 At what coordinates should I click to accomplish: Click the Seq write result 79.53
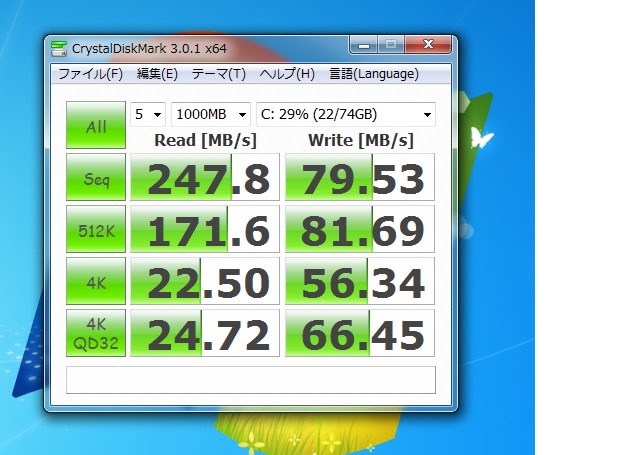tap(360, 177)
